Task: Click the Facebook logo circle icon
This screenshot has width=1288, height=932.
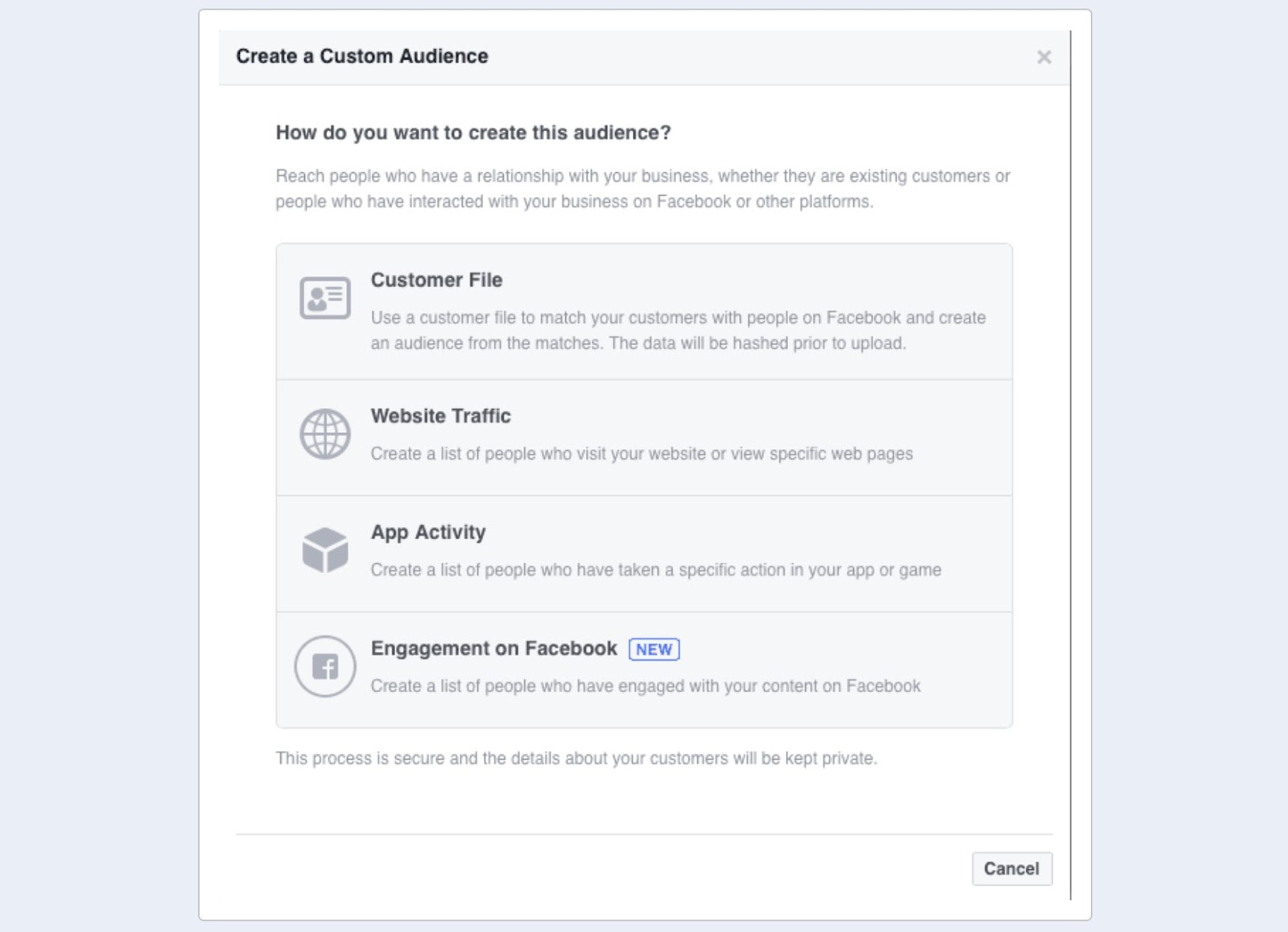Action: coord(324,666)
